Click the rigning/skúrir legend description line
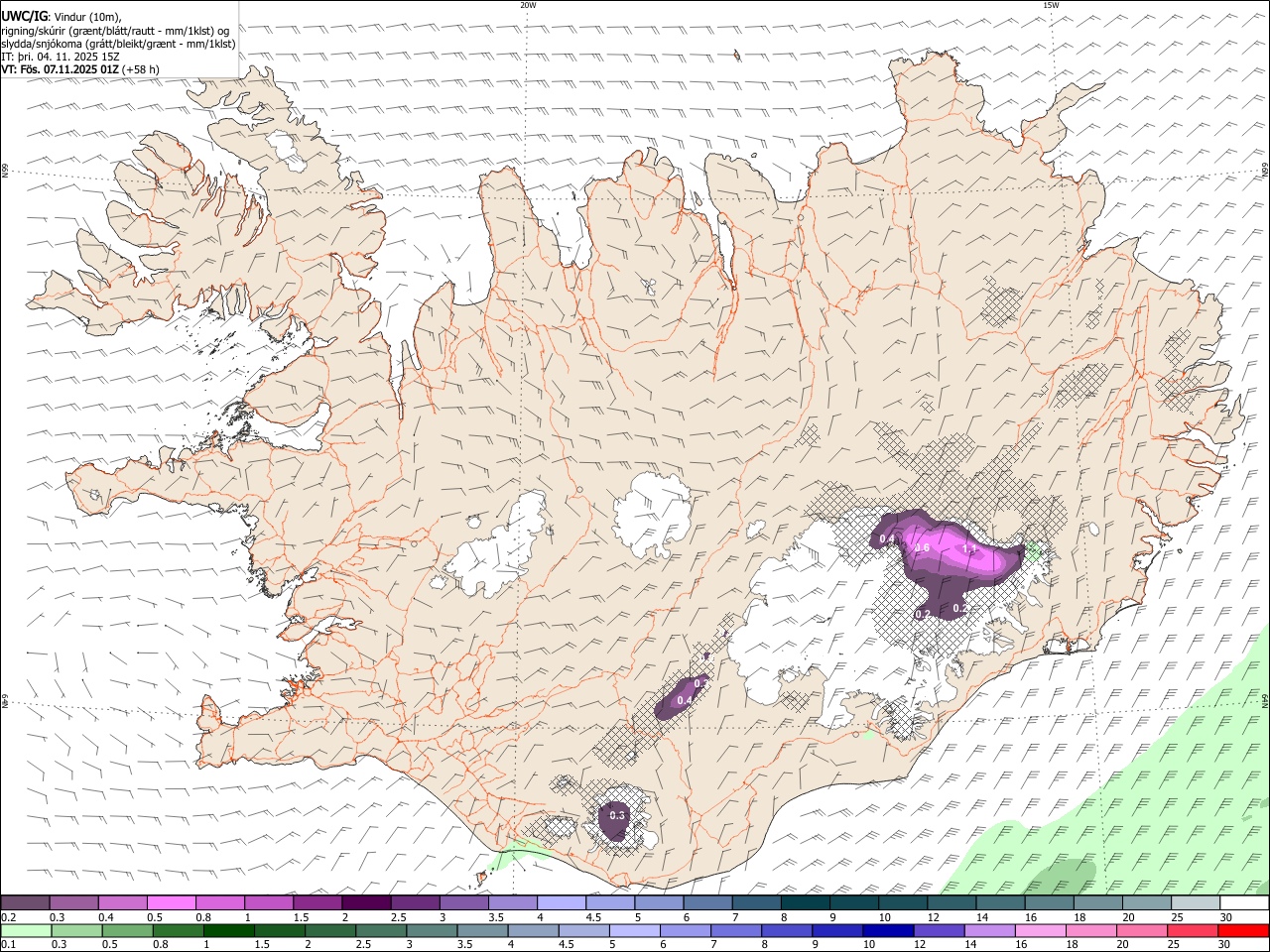This screenshot has height=952, width=1270. [x=116, y=30]
